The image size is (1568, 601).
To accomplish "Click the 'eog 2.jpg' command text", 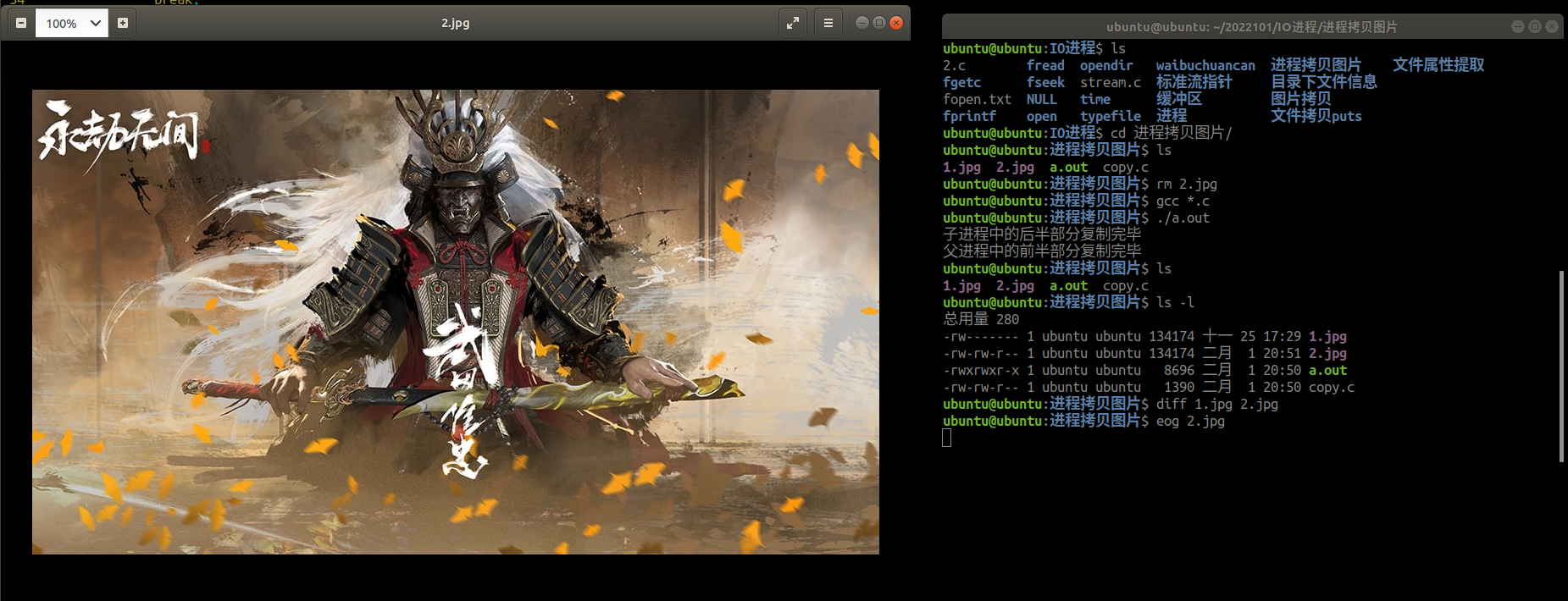I will [x=1190, y=421].
